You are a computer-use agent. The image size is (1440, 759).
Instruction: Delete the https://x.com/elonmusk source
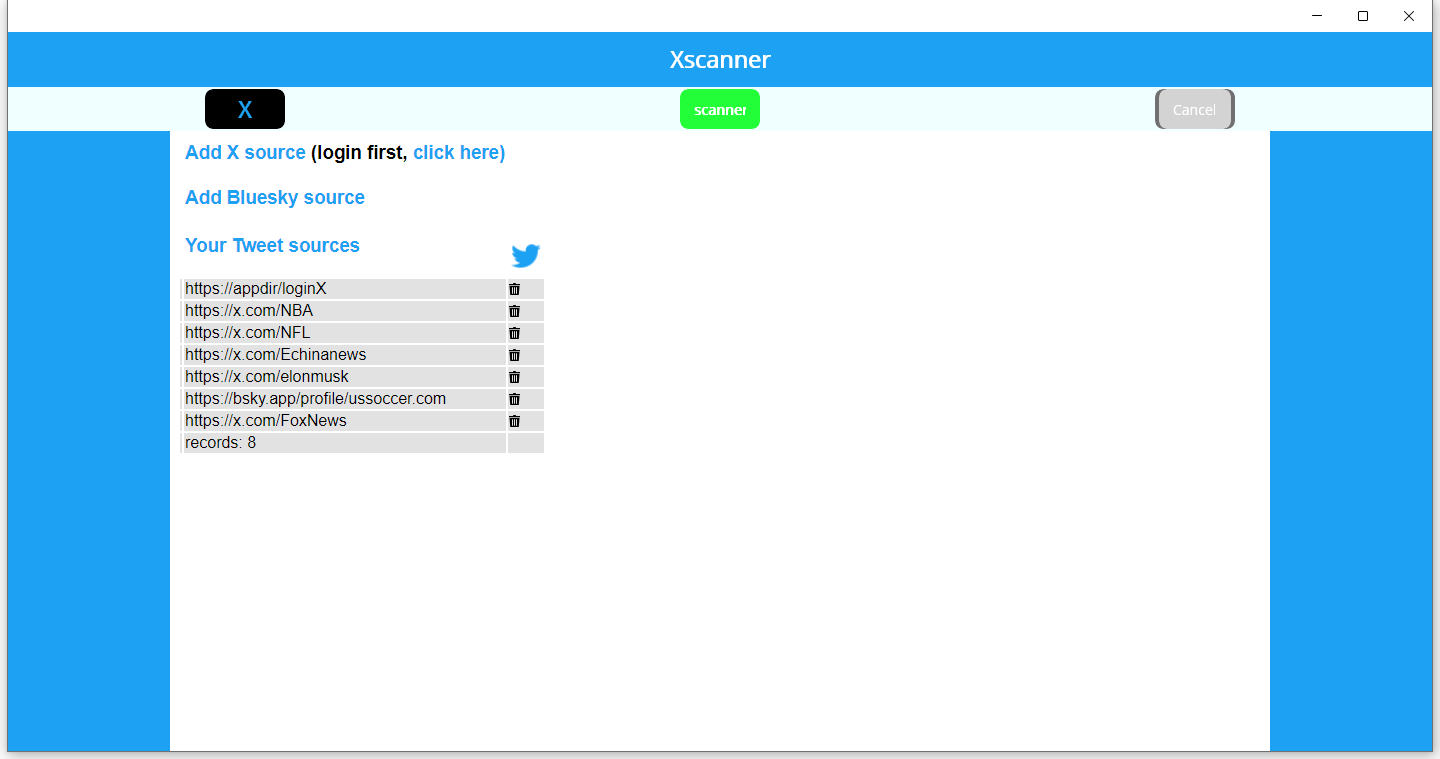point(514,377)
